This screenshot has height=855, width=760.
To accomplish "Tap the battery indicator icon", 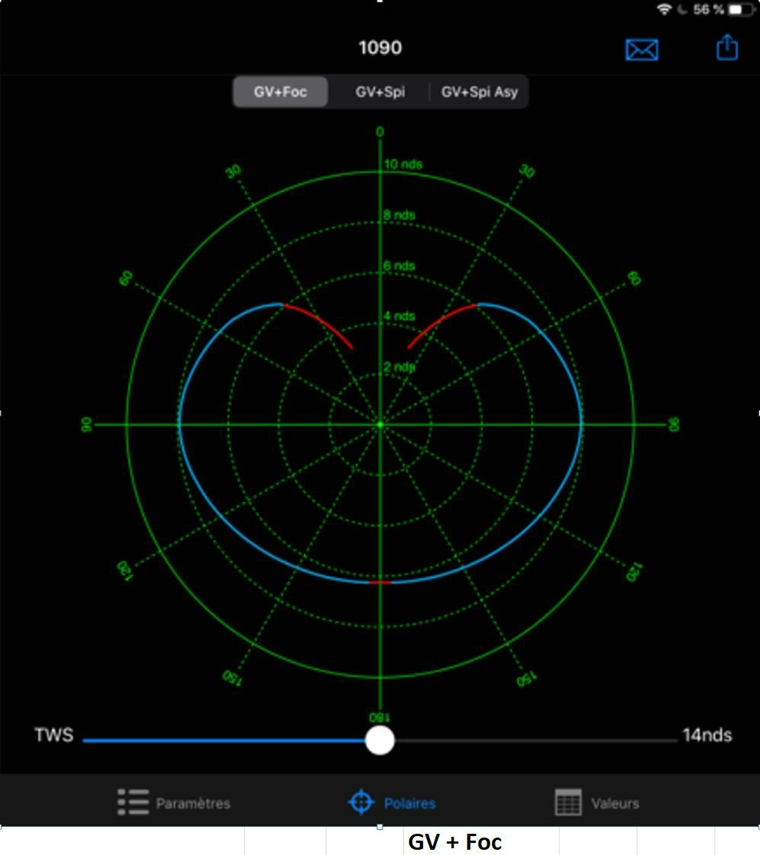I will (741, 9).
